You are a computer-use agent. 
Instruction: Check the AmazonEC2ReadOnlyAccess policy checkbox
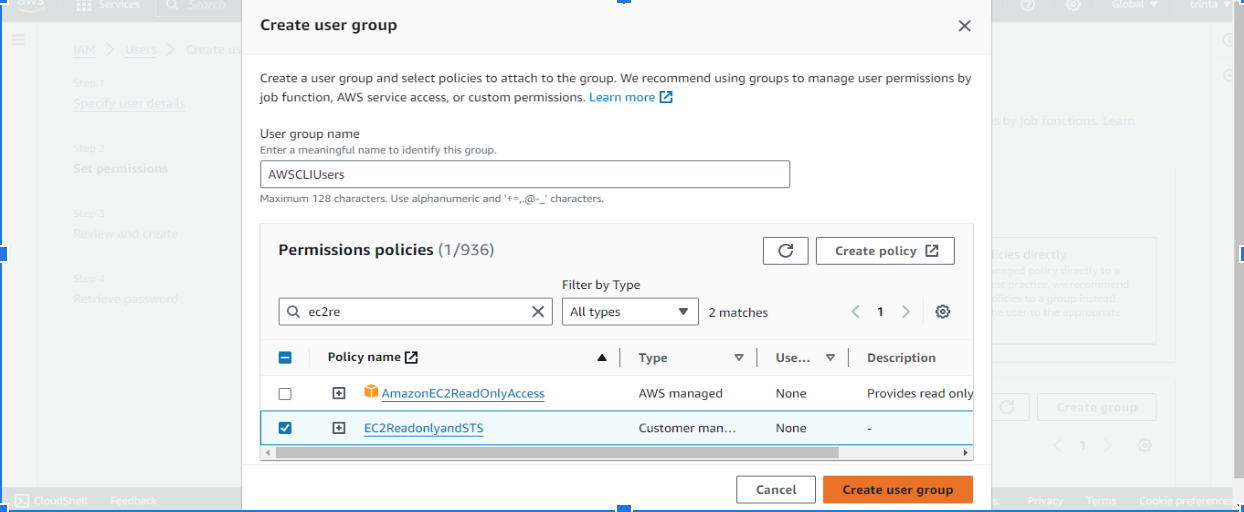tap(285, 394)
